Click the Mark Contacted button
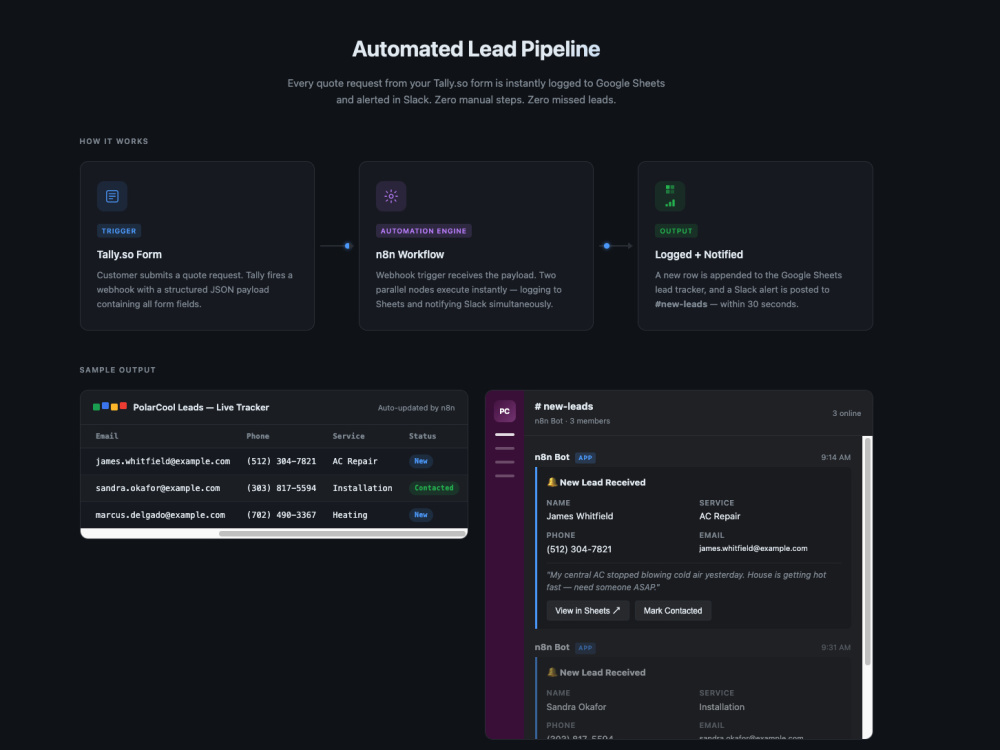The height and width of the screenshot is (750, 1000). (x=673, y=610)
